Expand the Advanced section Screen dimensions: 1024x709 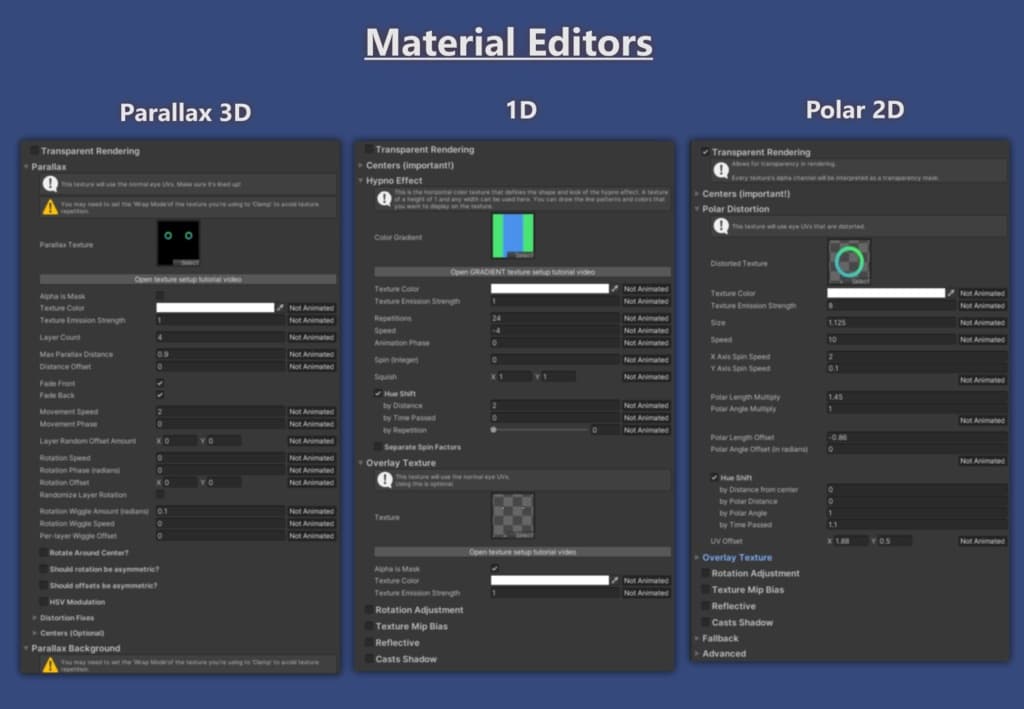pos(697,653)
